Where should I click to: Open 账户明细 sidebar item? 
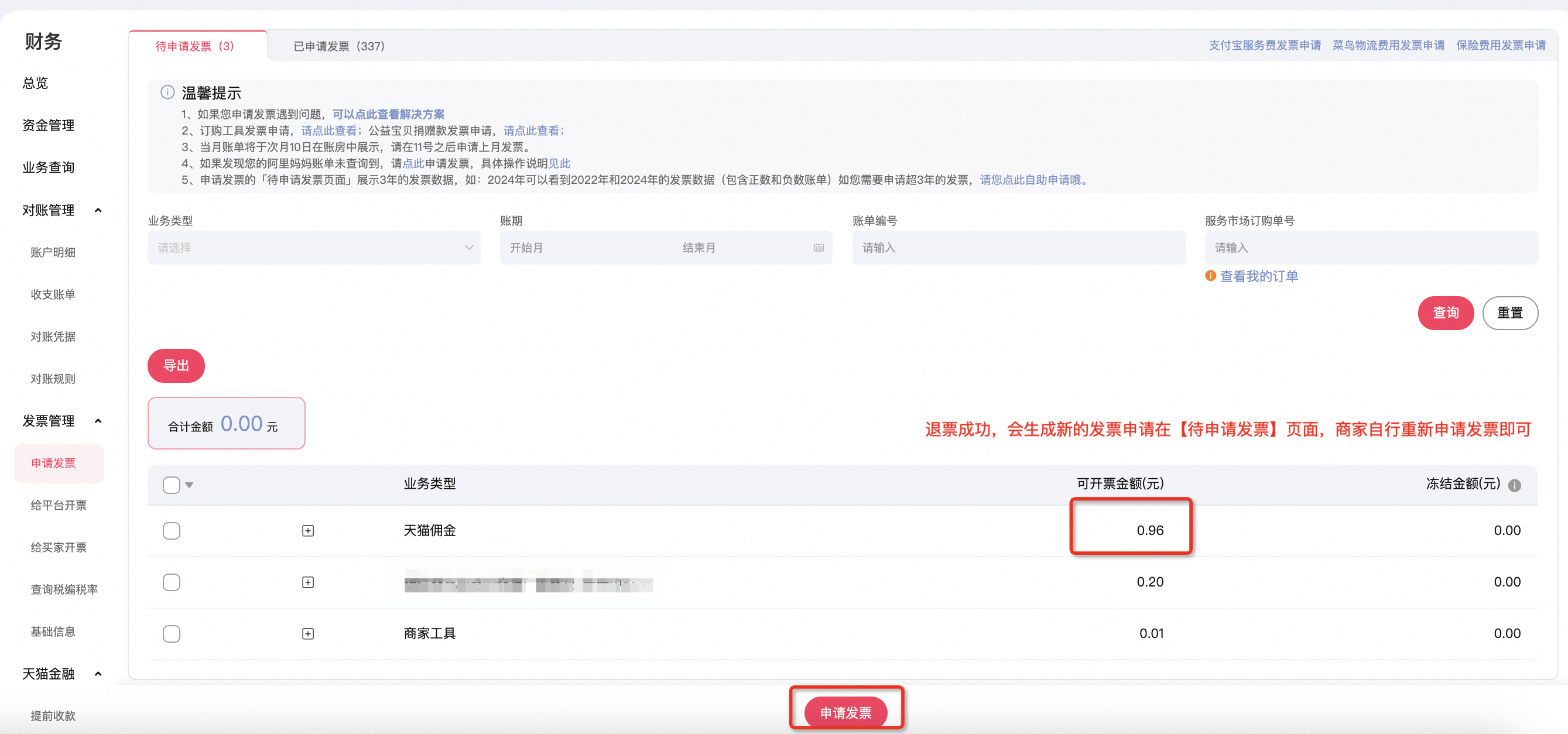click(53, 252)
